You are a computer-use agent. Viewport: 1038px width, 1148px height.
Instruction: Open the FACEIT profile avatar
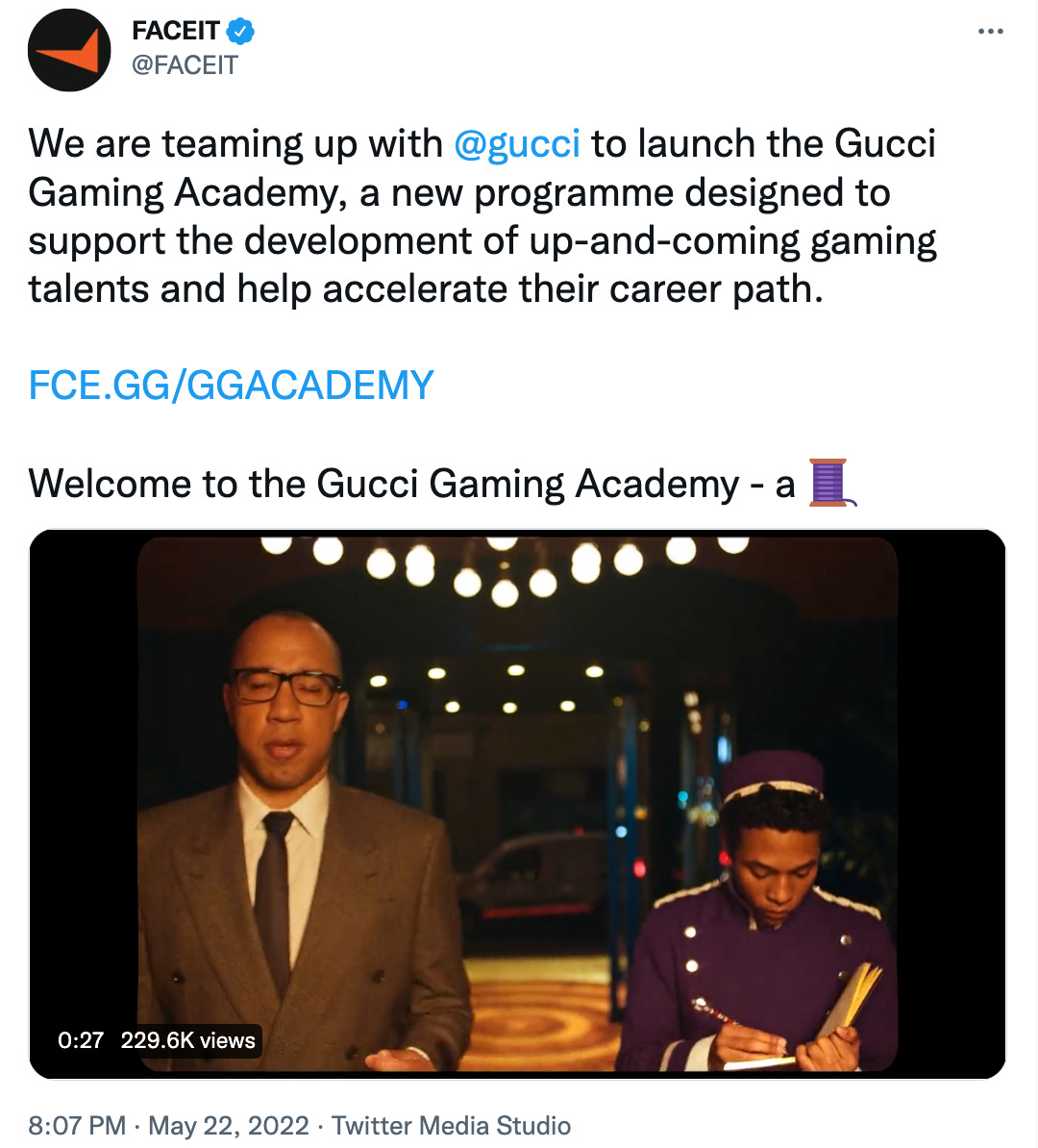pos(69,50)
